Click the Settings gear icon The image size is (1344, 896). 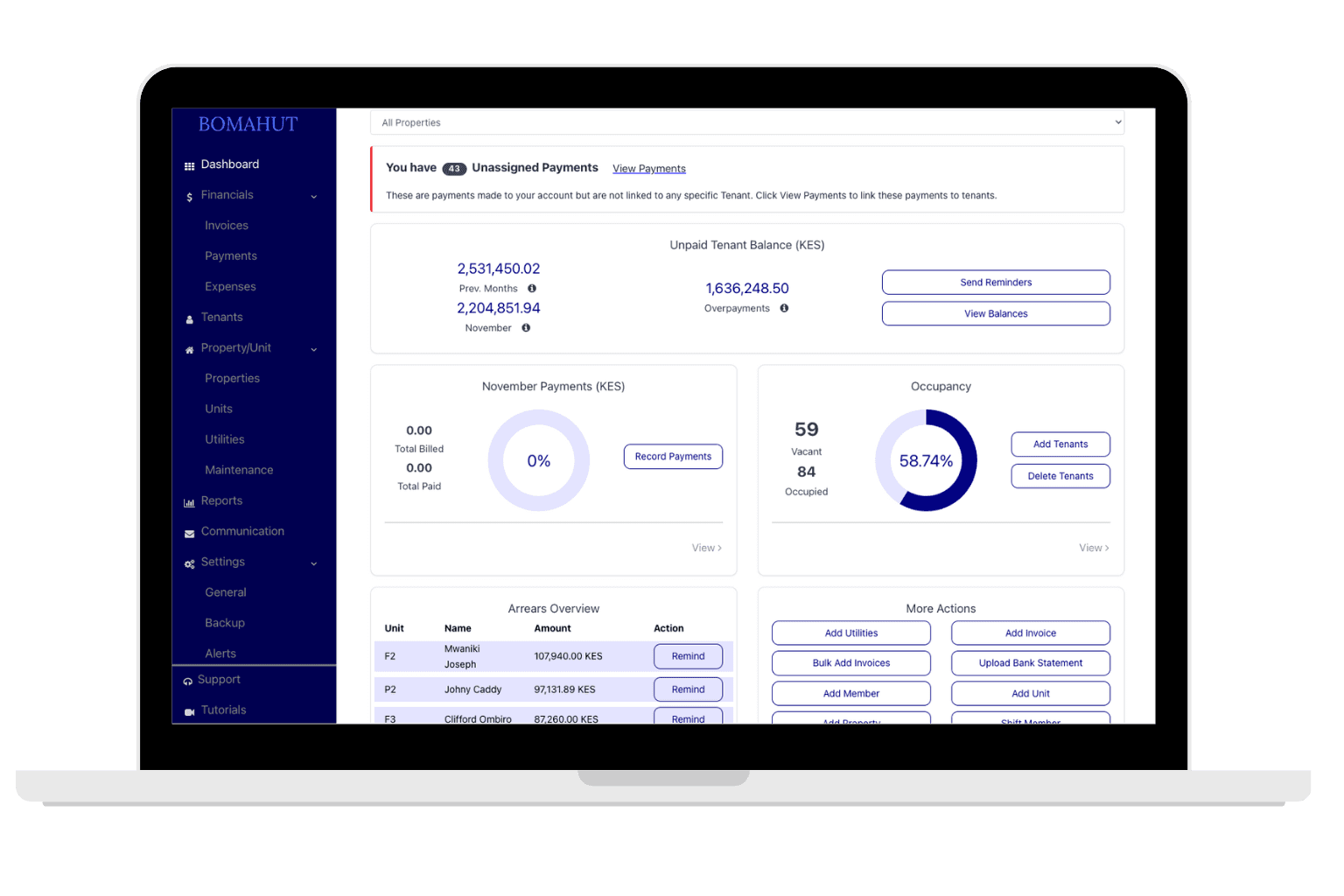tap(189, 563)
